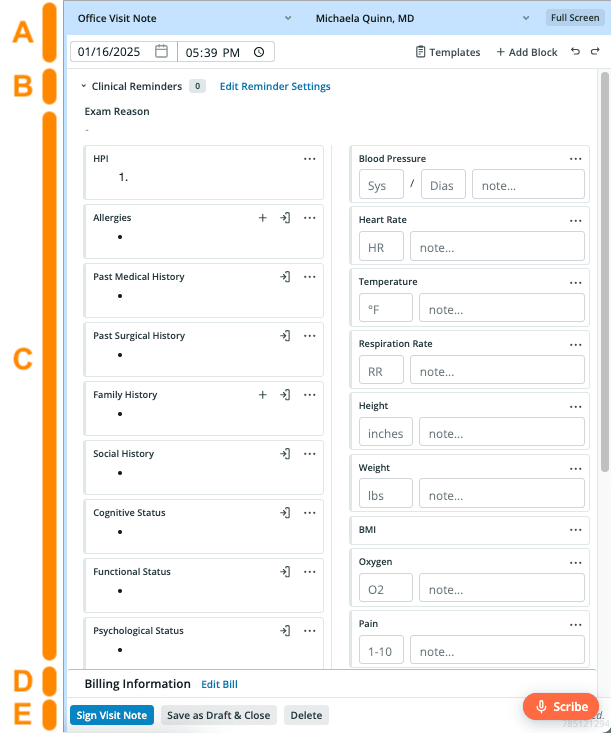Click the redo arrow icon
This screenshot has height=733, width=611.
(x=595, y=51)
